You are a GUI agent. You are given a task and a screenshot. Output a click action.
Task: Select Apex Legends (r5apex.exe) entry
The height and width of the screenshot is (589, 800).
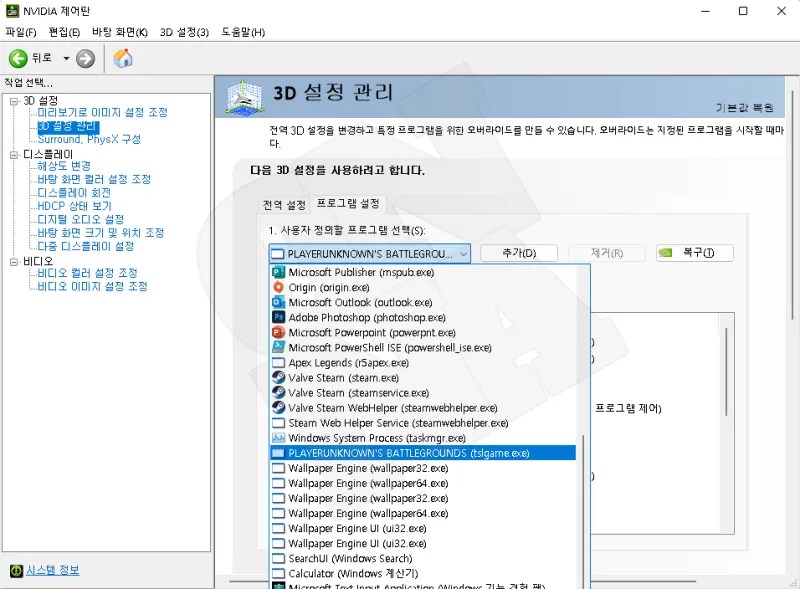click(423, 363)
